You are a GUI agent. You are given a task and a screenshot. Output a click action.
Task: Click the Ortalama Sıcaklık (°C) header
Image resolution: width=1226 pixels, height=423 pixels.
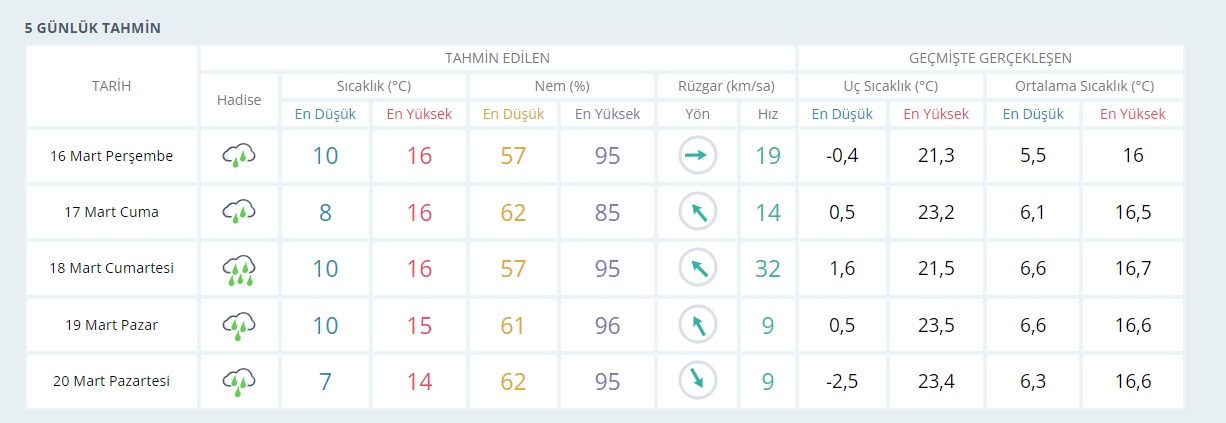(x=1084, y=86)
